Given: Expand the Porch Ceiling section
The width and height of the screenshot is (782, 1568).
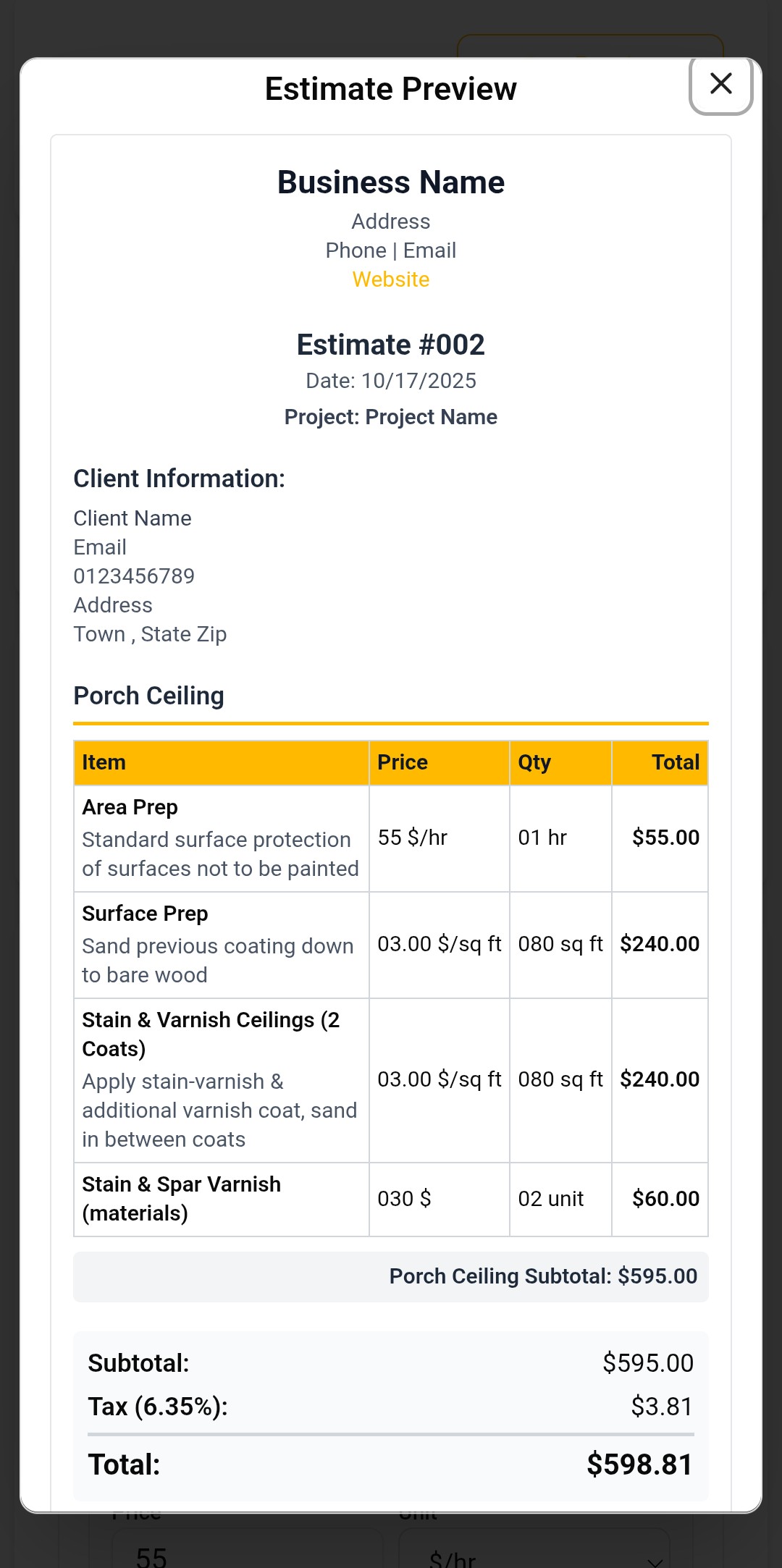Looking at the screenshot, I should [x=148, y=695].
